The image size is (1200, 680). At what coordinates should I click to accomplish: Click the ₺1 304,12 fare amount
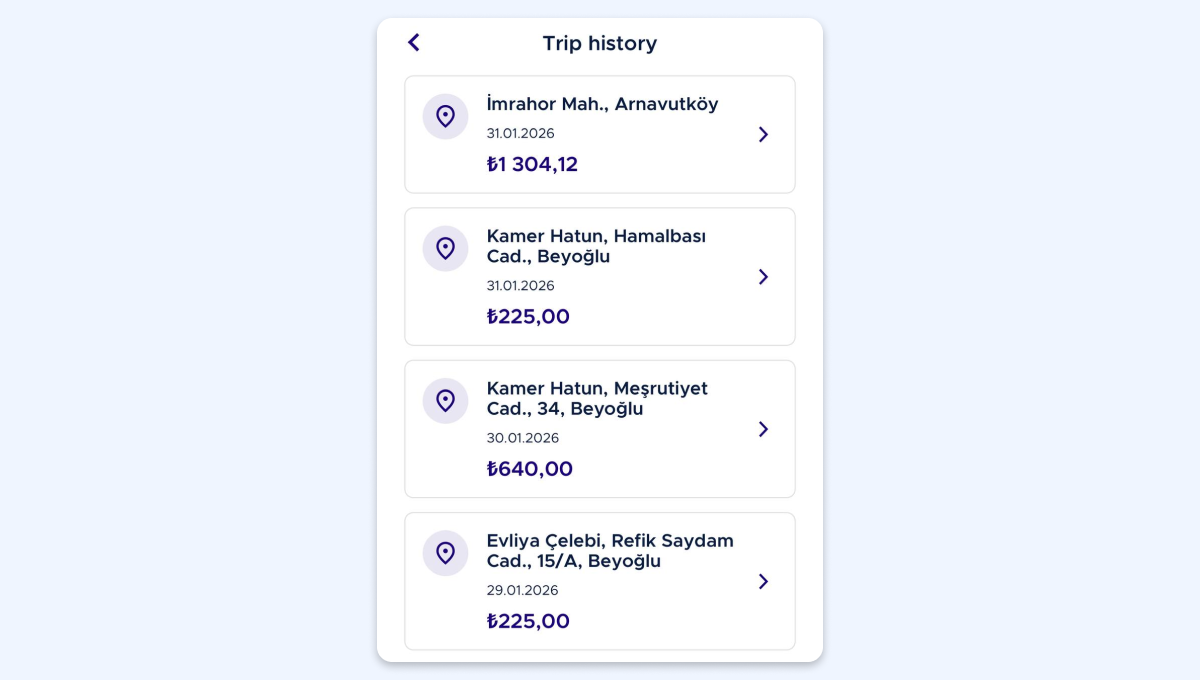[x=532, y=165]
